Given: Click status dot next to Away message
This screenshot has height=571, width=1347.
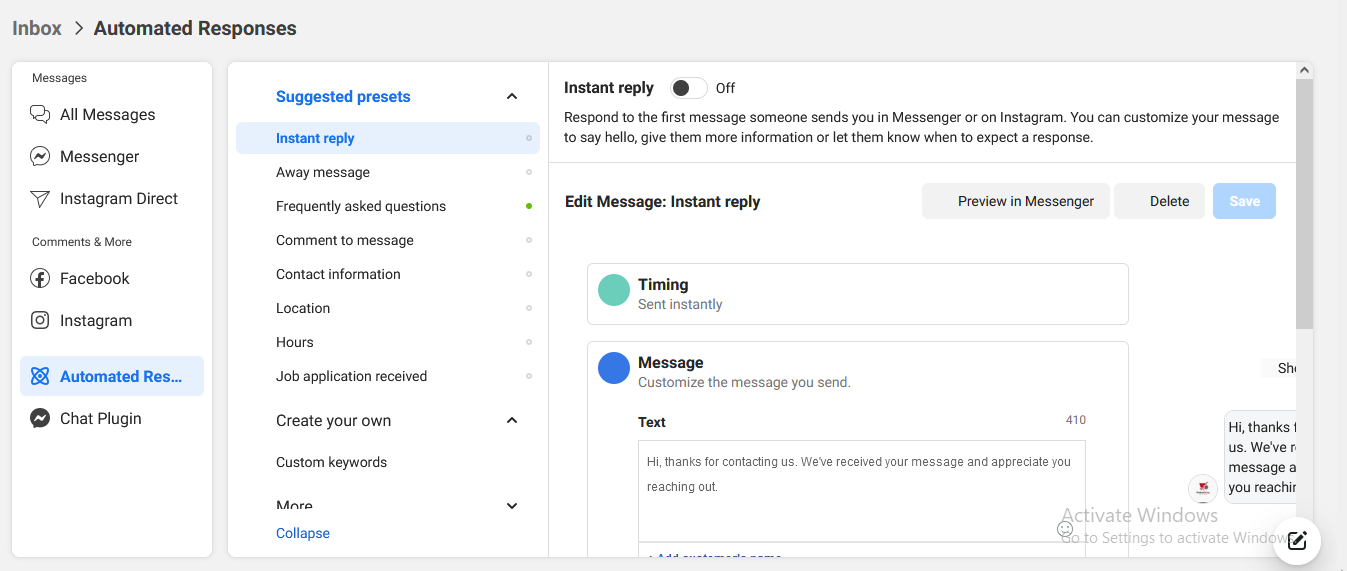Looking at the screenshot, I should tap(529, 173).
